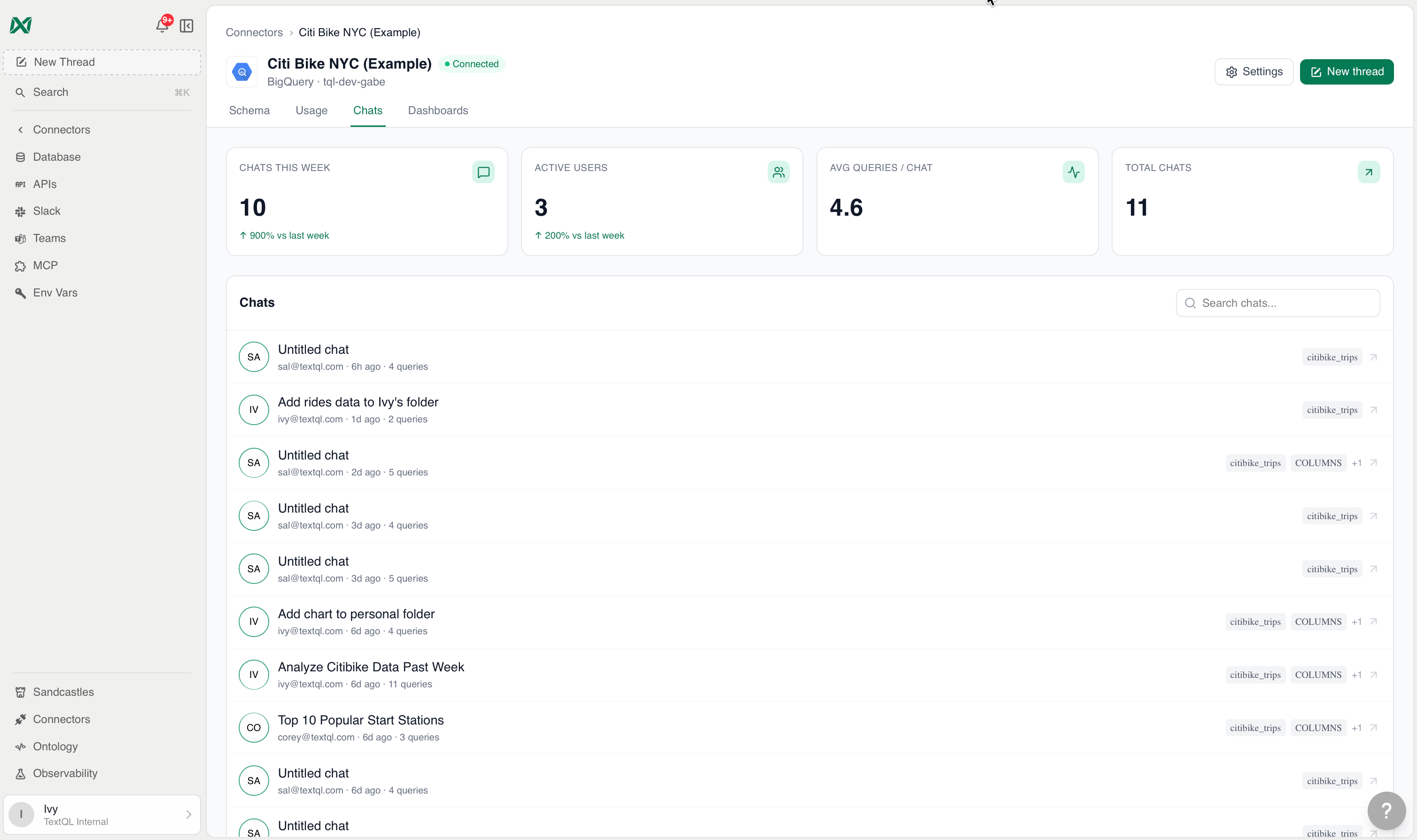1417x840 pixels.
Task: Click '900% vs last week' text
Action: (288, 235)
